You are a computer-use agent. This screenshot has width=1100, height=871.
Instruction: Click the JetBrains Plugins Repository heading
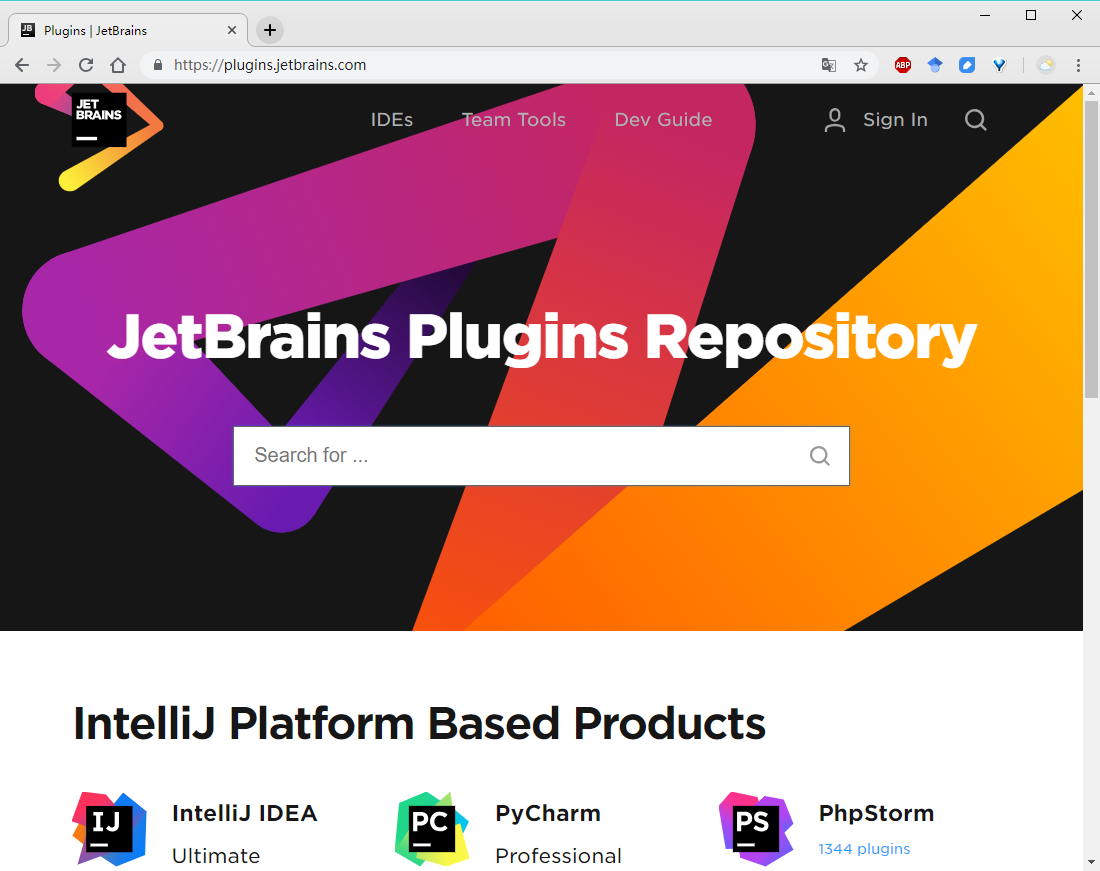[x=542, y=338]
